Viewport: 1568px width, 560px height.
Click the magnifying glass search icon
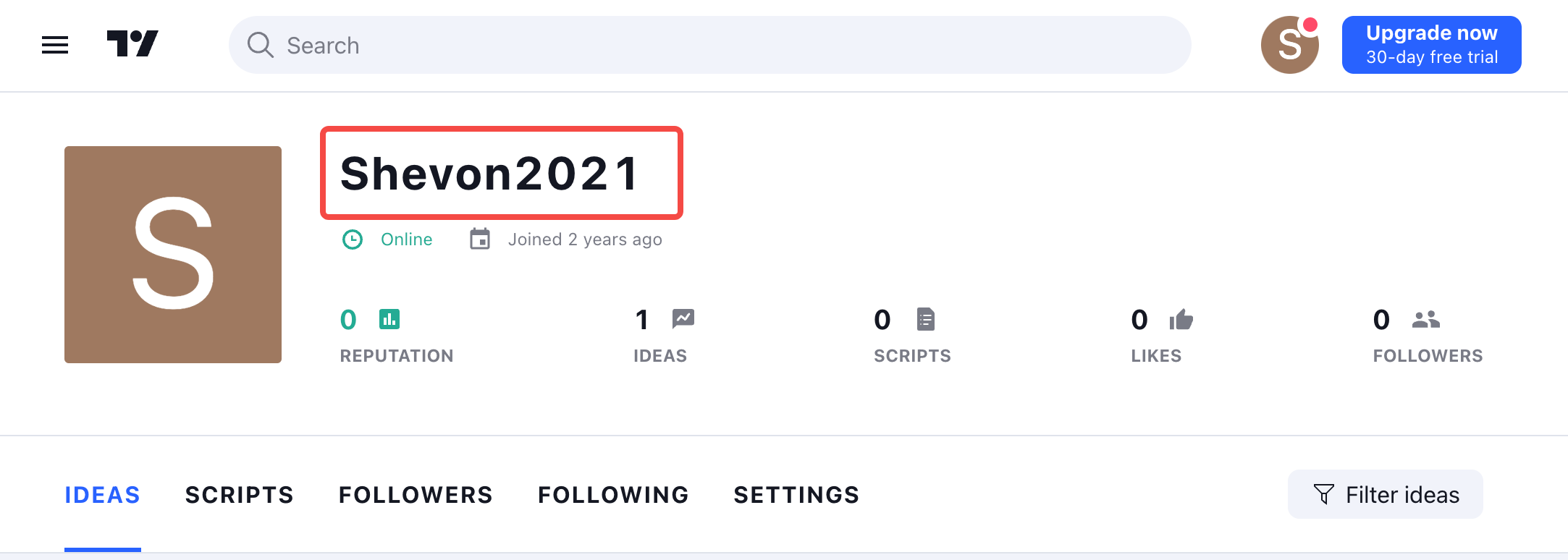tap(260, 46)
